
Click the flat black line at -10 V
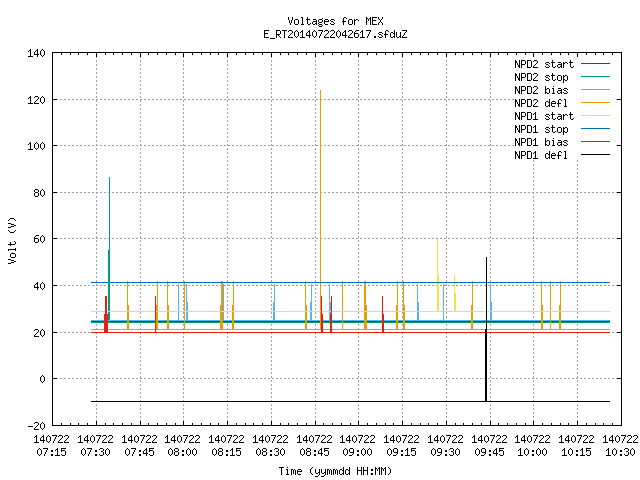tap(350, 402)
